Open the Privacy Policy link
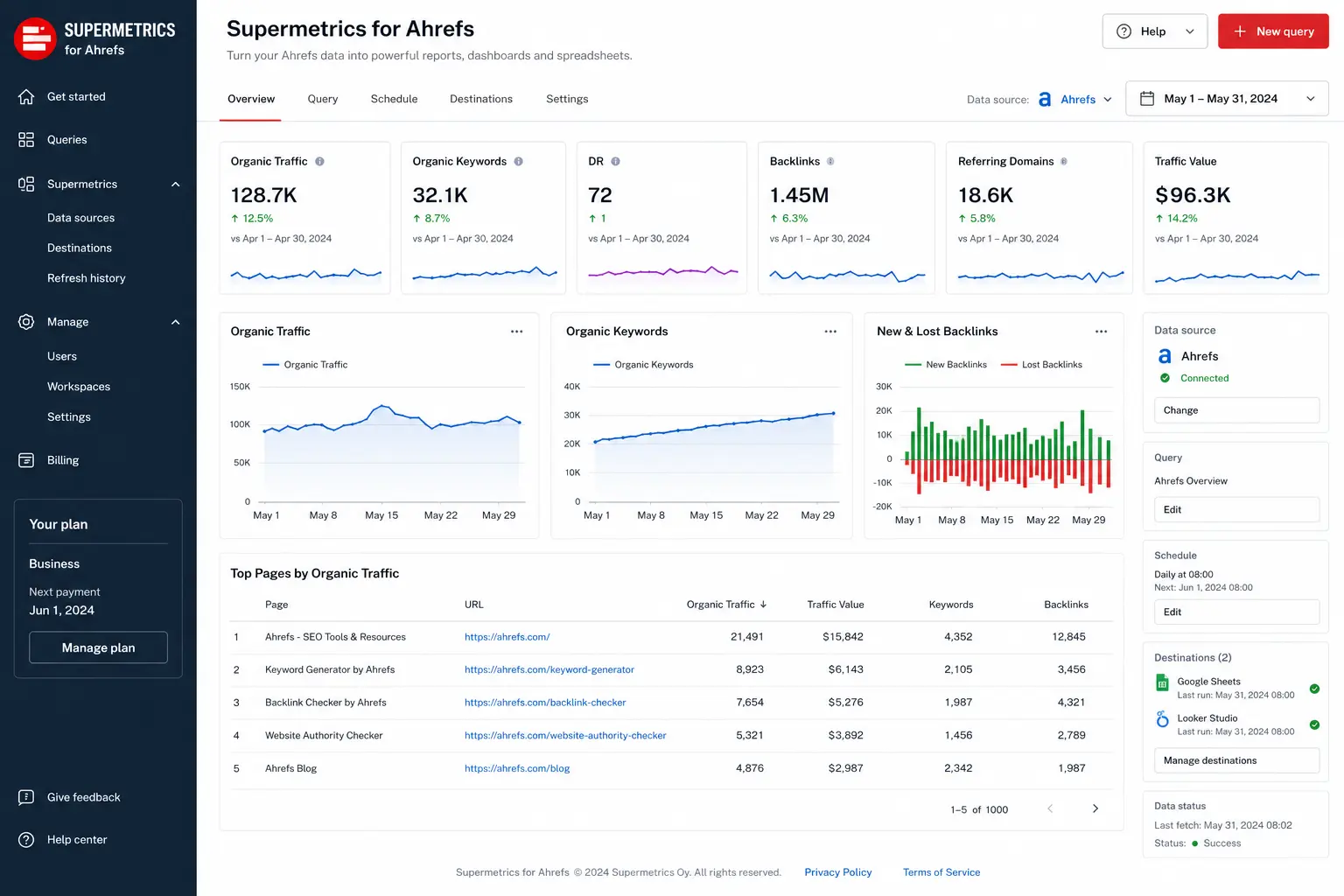The image size is (1344, 896). (x=838, y=872)
